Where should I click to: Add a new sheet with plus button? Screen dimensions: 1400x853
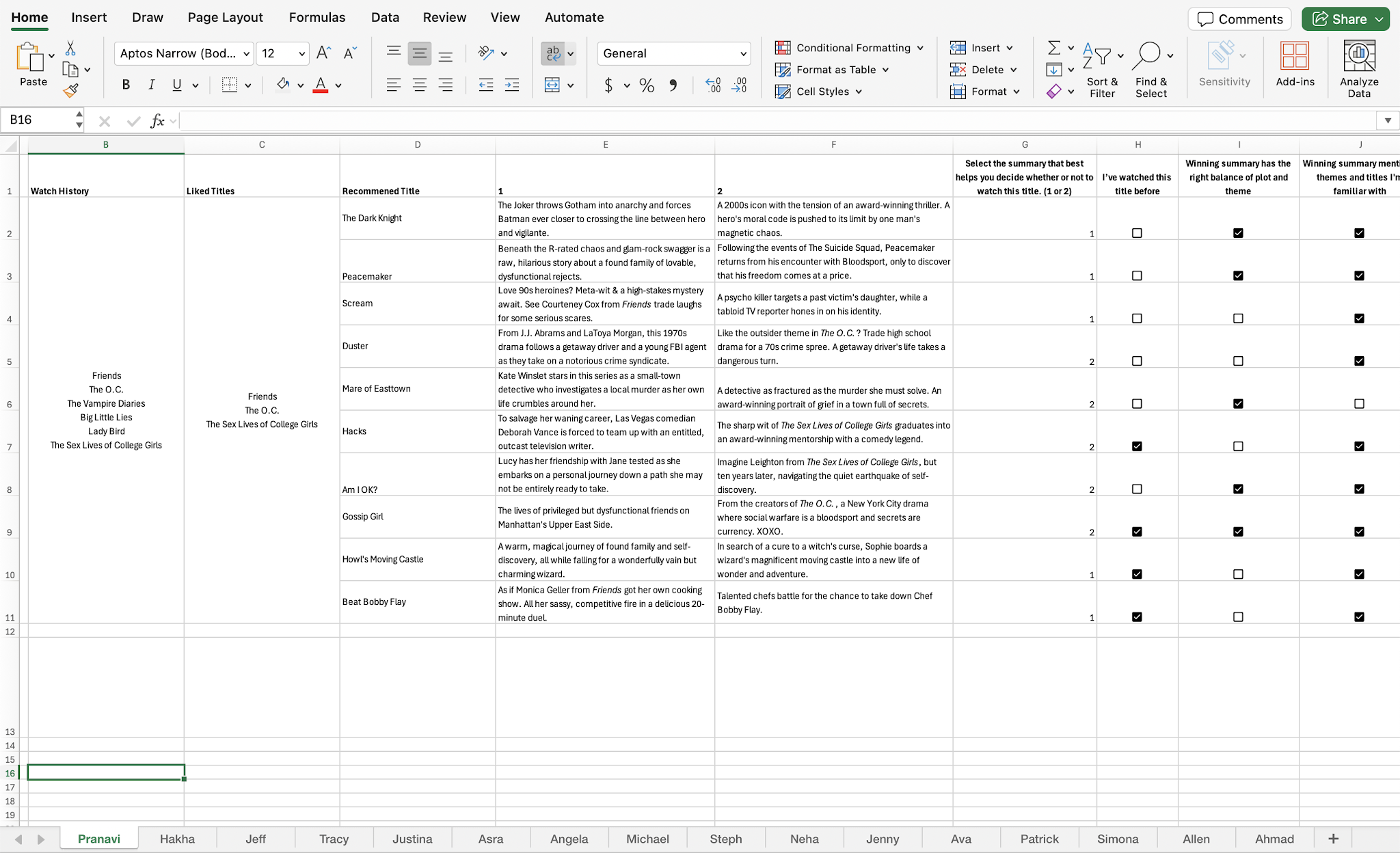point(1333,839)
